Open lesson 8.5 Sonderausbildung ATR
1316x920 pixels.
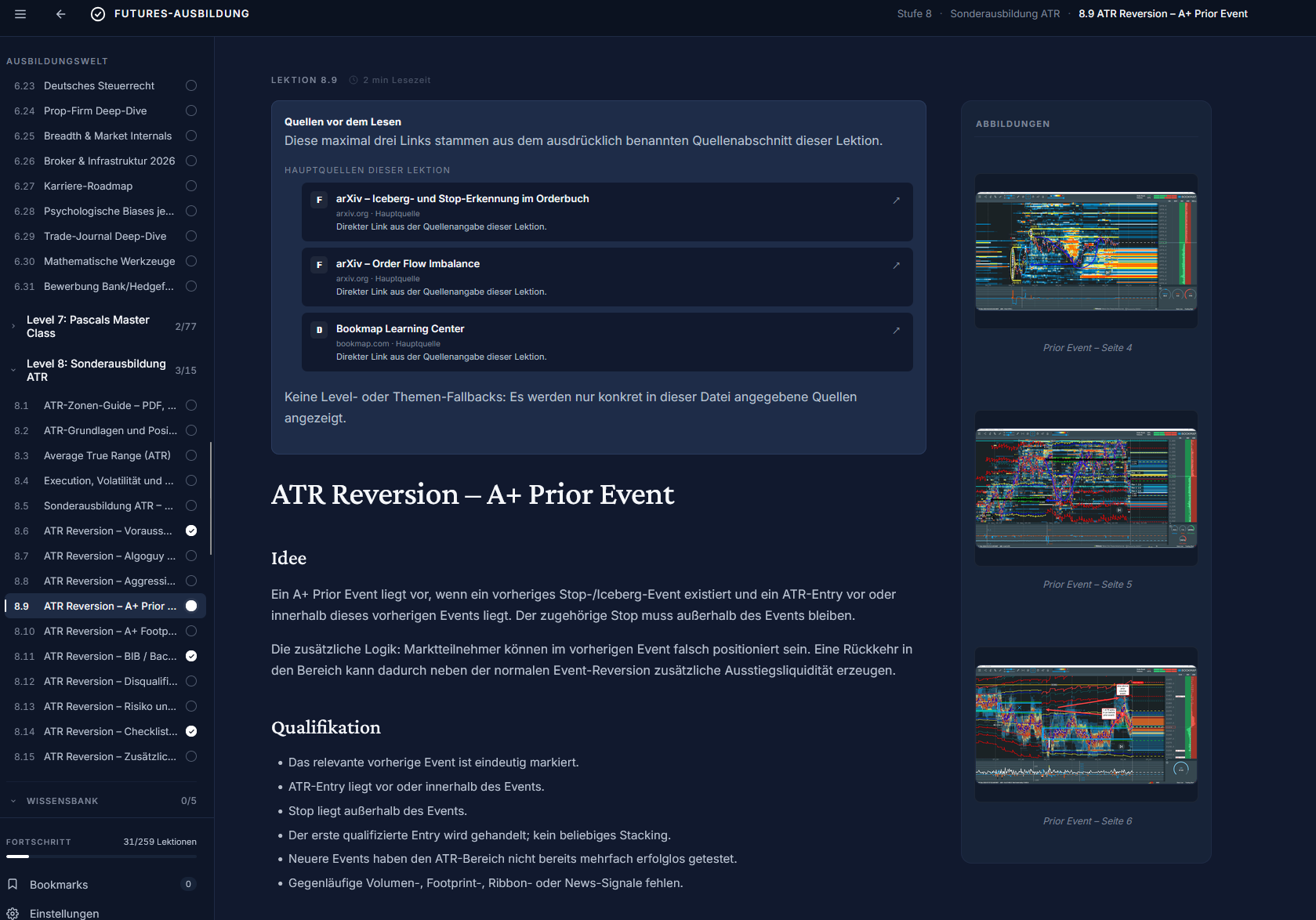[105, 505]
